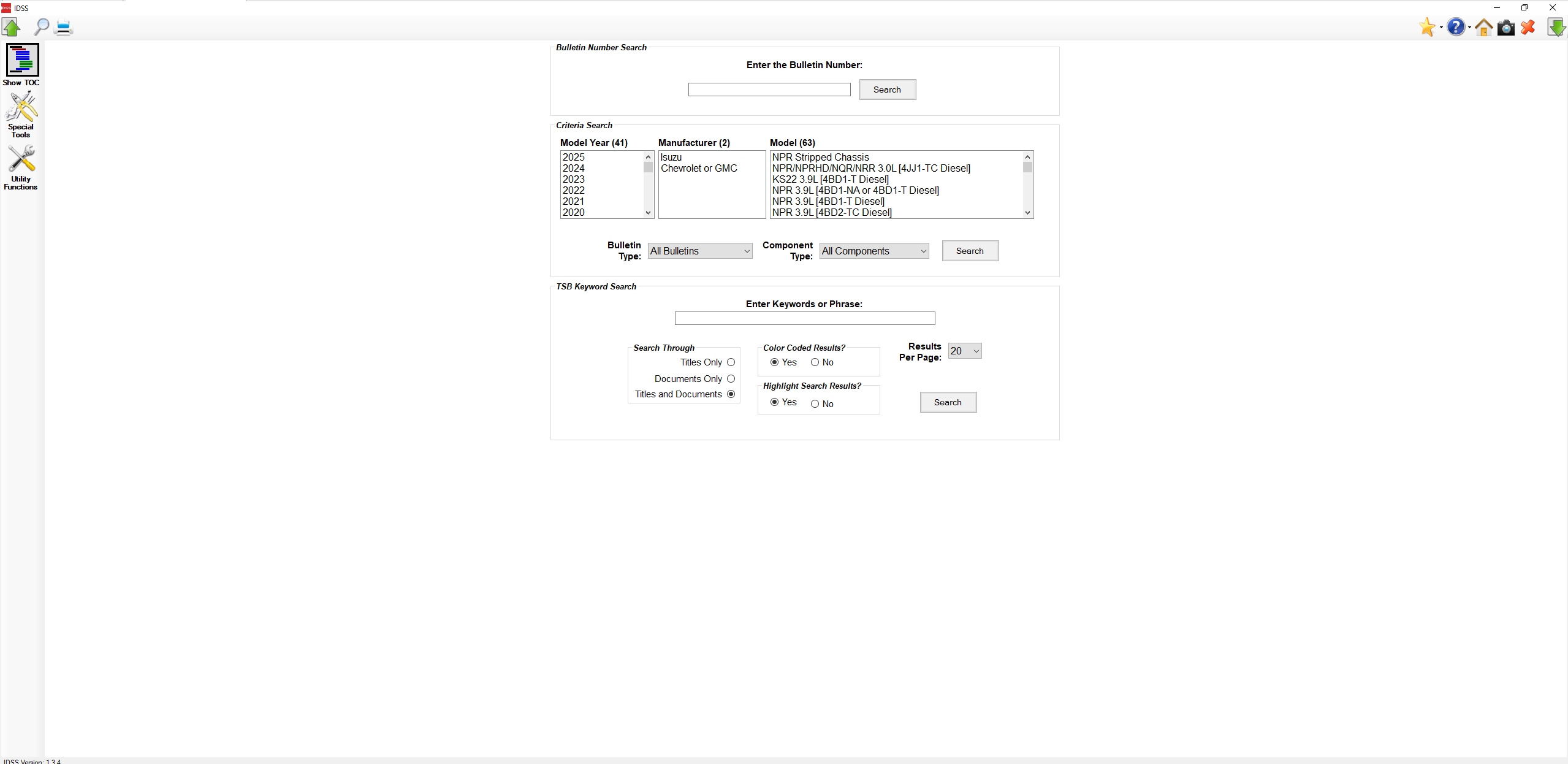The width and height of the screenshot is (1568, 764).
Task: Click the camera screenshot icon
Action: 1505,28
